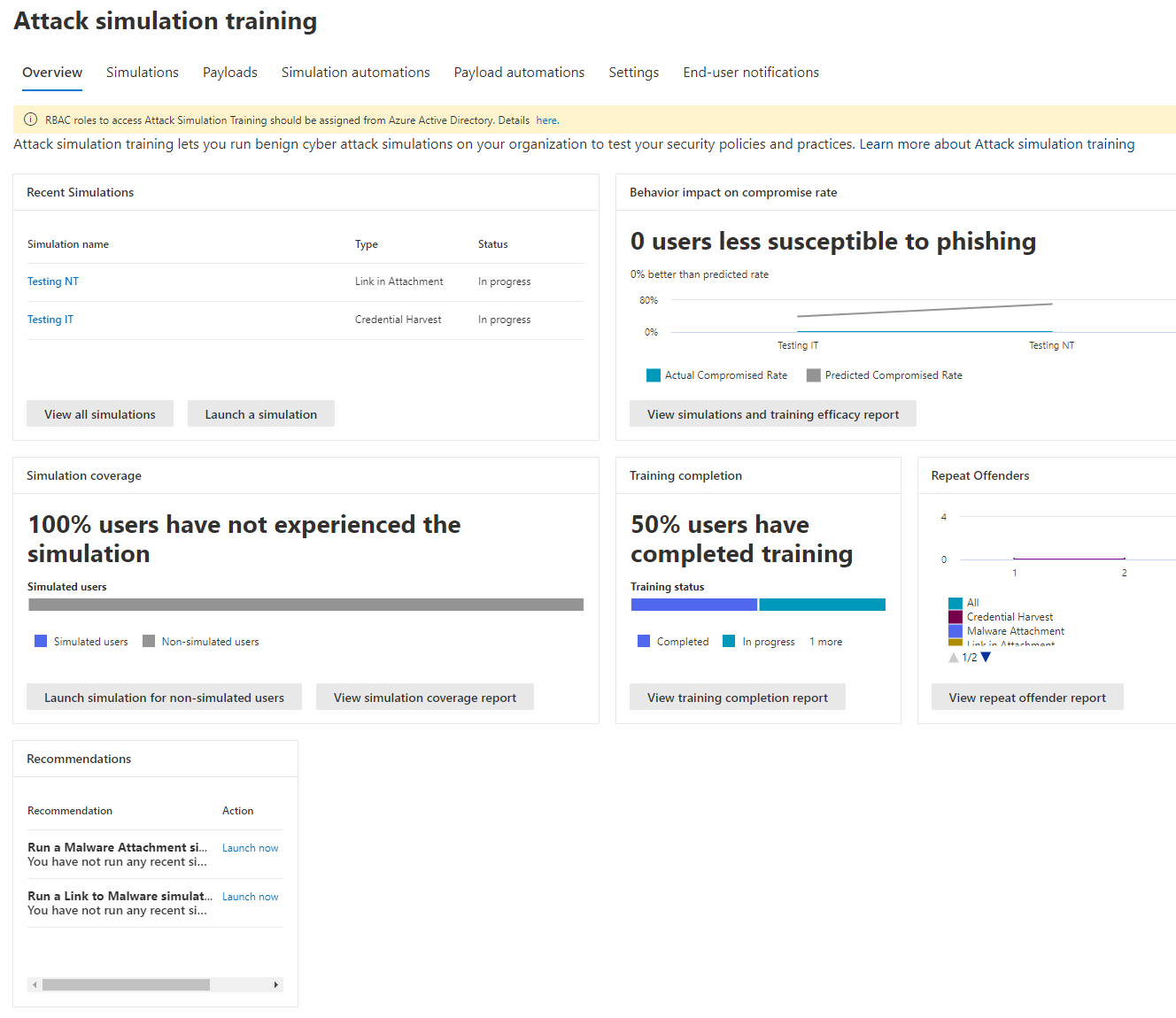The width and height of the screenshot is (1176, 1018).
Task: Click the down triangle to page Repeat Offenders legend
Action: (986, 657)
